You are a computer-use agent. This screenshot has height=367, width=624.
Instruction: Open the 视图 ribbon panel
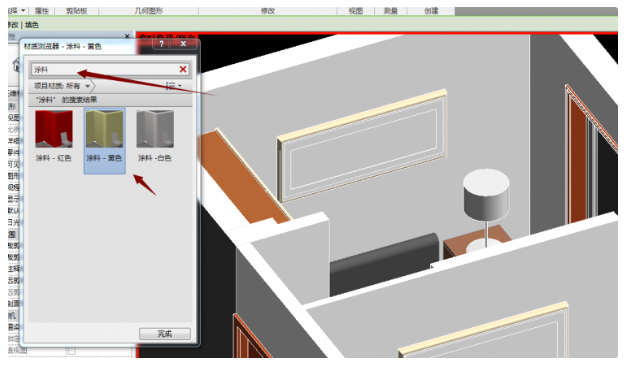tap(356, 11)
